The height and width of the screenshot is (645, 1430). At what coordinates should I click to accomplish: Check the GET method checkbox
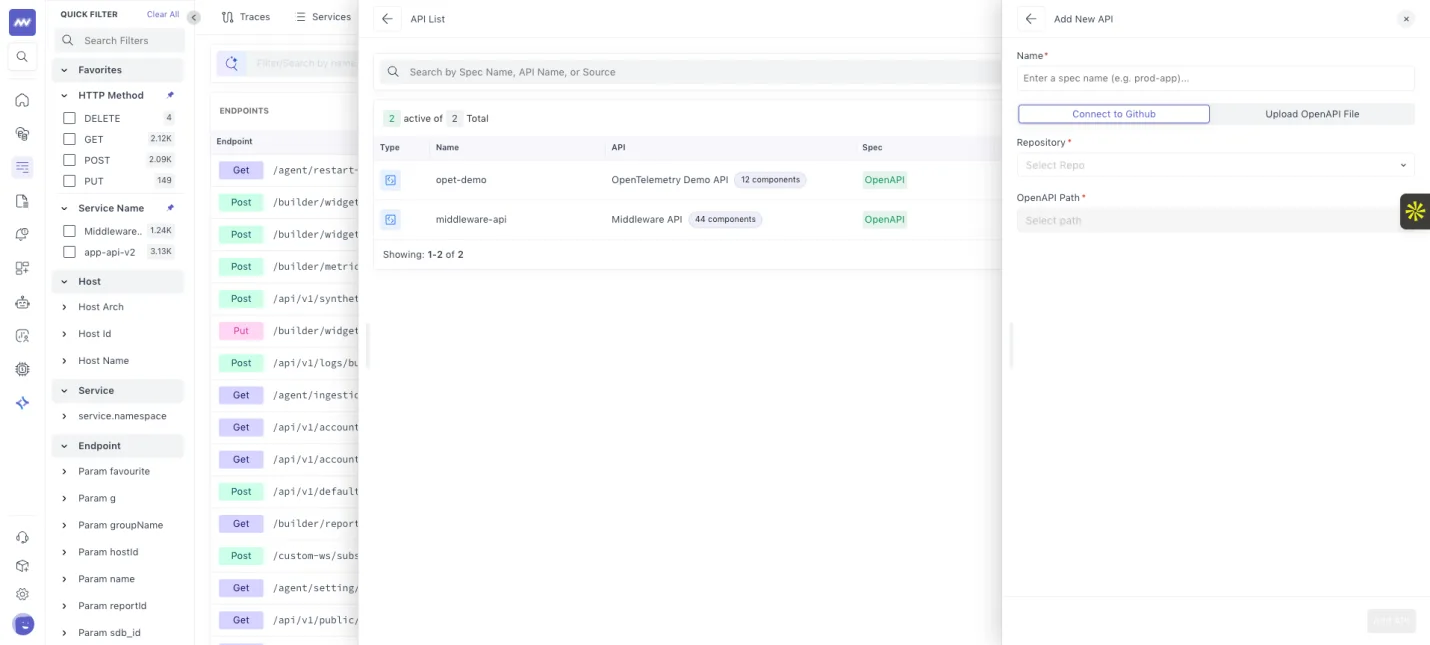click(70, 139)
